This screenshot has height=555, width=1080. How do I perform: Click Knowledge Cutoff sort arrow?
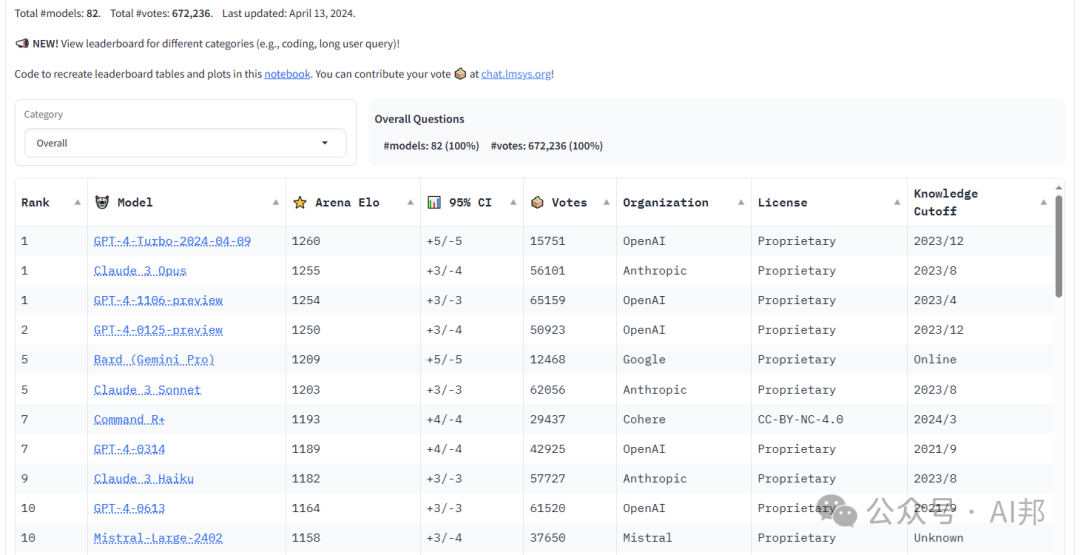pos(1043,203)
